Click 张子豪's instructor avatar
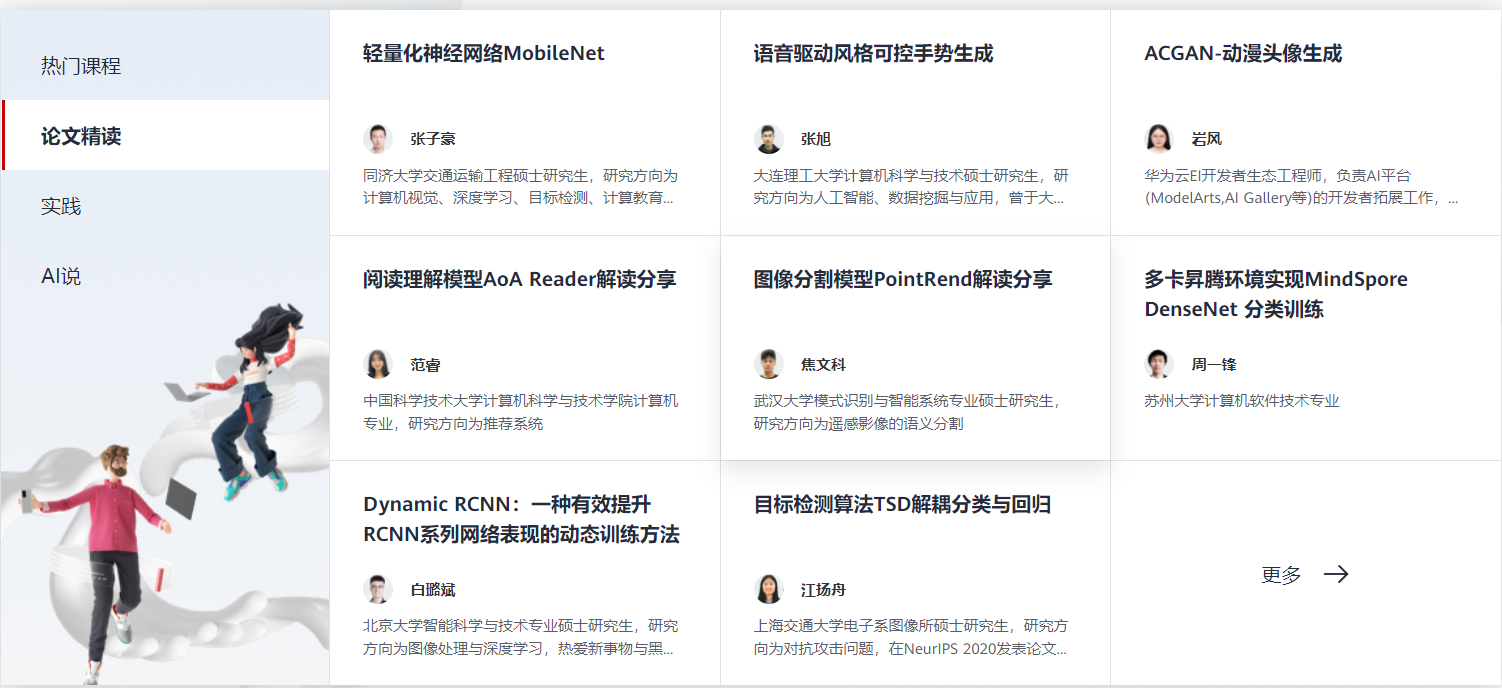1502x688 pixels. click(379, 138)
